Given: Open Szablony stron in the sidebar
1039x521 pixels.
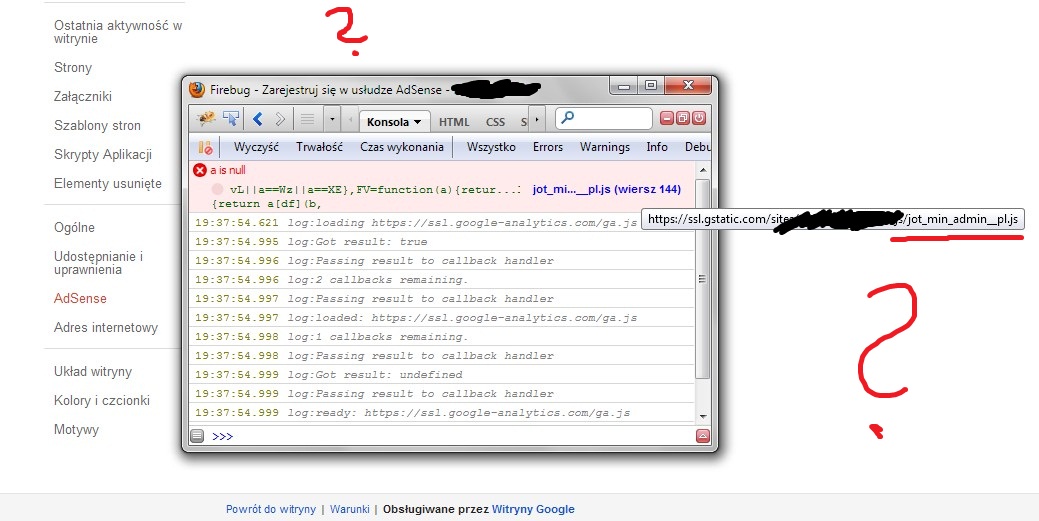Looking at the screenshot, I should [97, 125].
